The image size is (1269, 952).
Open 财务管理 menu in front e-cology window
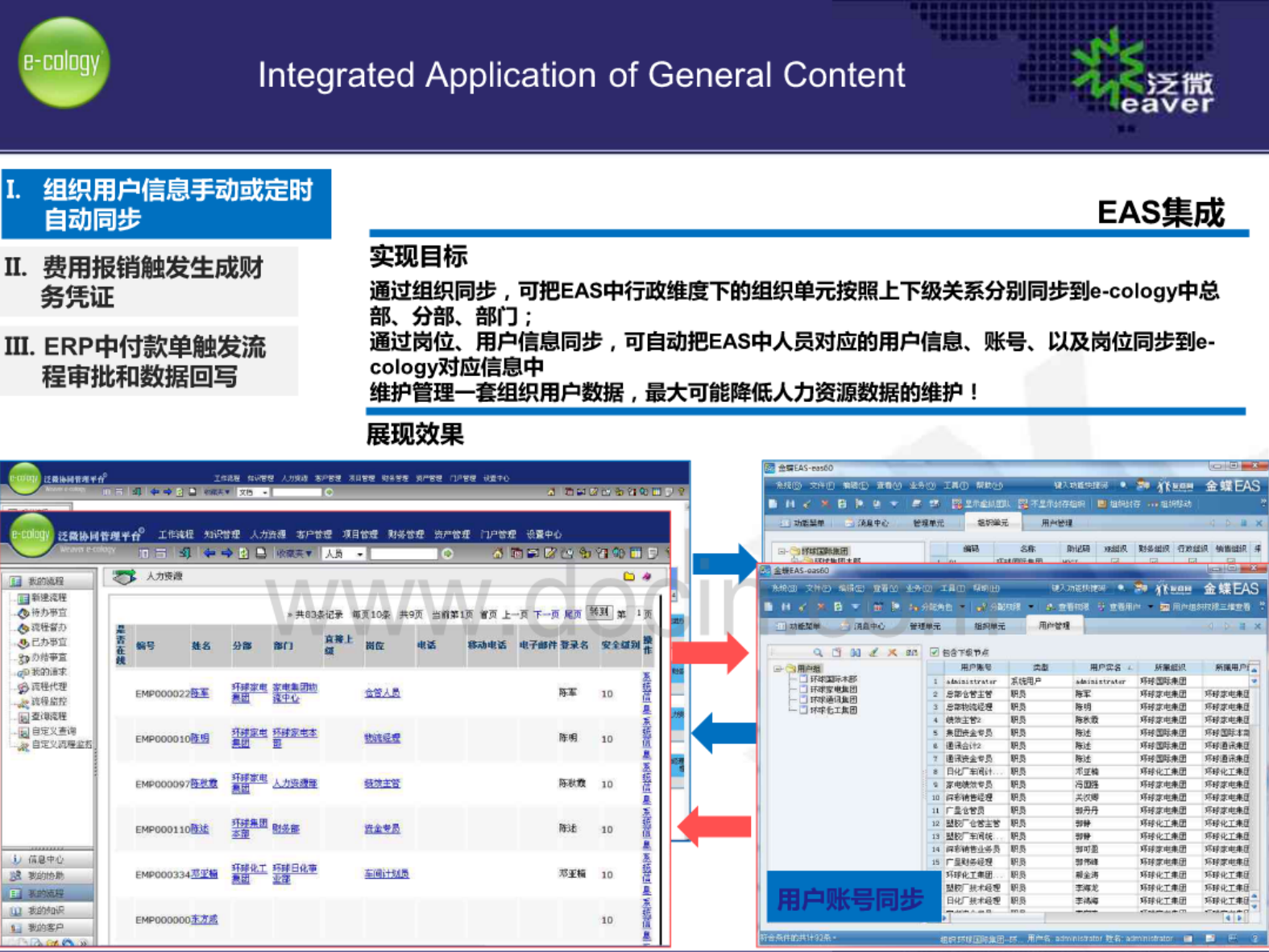click(x=405, y=534)
